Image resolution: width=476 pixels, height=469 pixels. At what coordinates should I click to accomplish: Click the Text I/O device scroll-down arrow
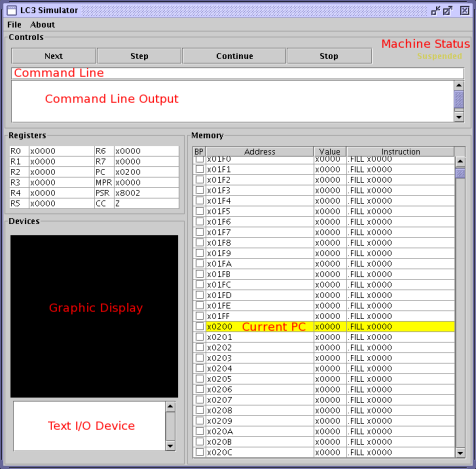coord(170,446)
